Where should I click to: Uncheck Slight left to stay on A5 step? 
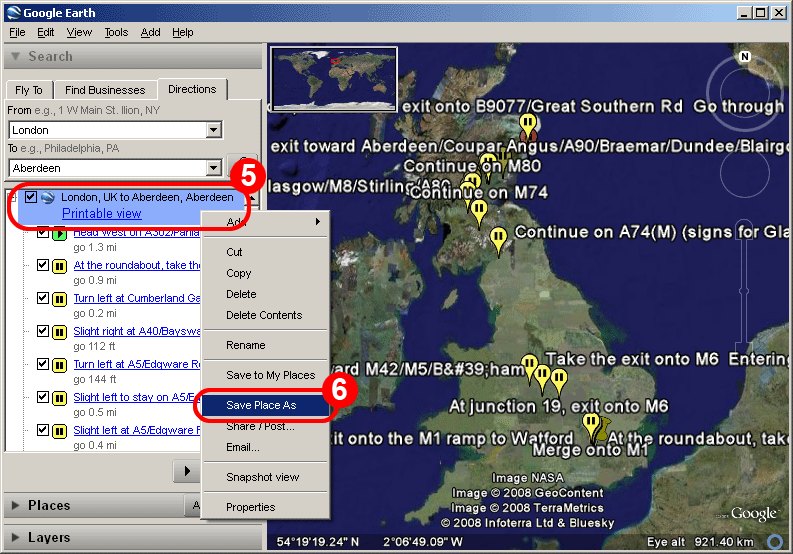coord(43,397)
